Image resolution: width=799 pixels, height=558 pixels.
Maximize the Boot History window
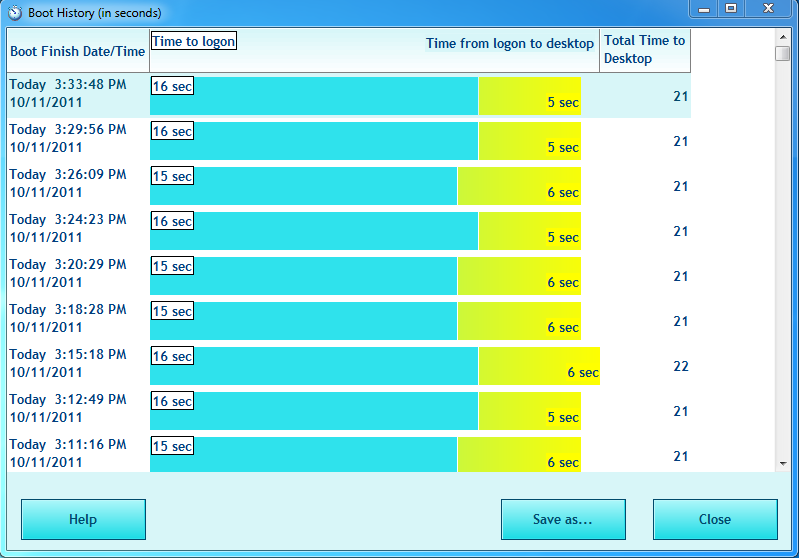click(x=731, y=9)
